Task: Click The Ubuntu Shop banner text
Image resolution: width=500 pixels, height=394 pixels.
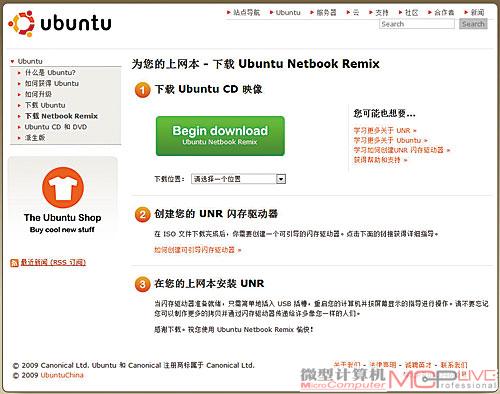Action: coord(63,218)
